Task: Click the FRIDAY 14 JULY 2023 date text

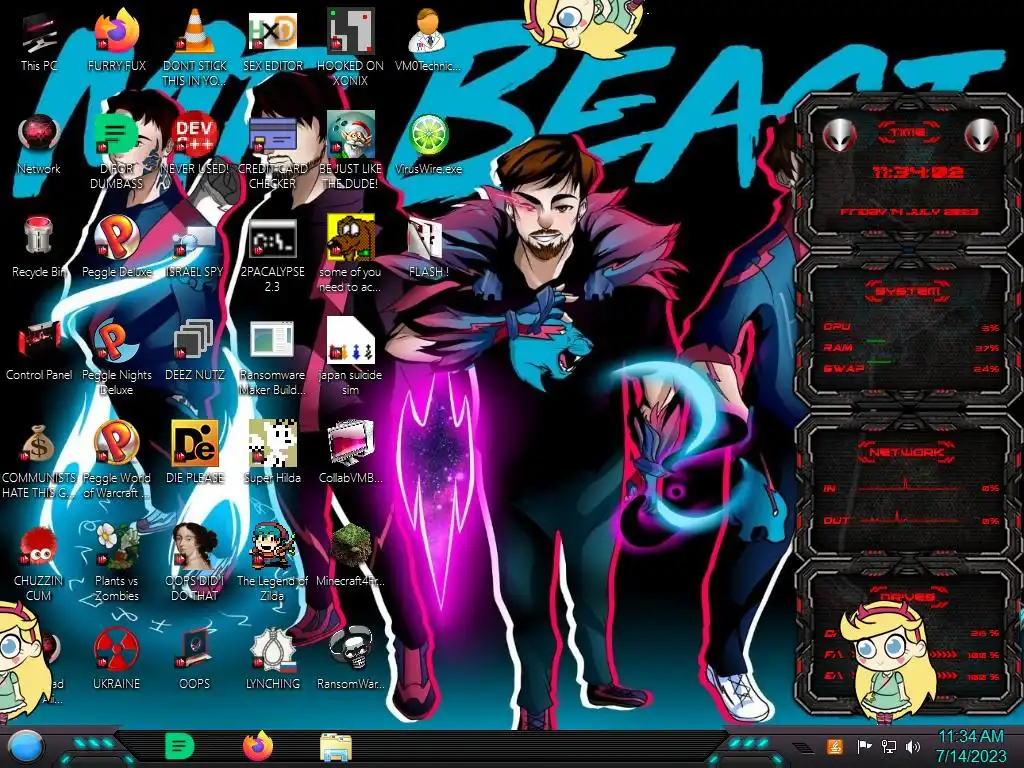Action: (x=908, y=212)
